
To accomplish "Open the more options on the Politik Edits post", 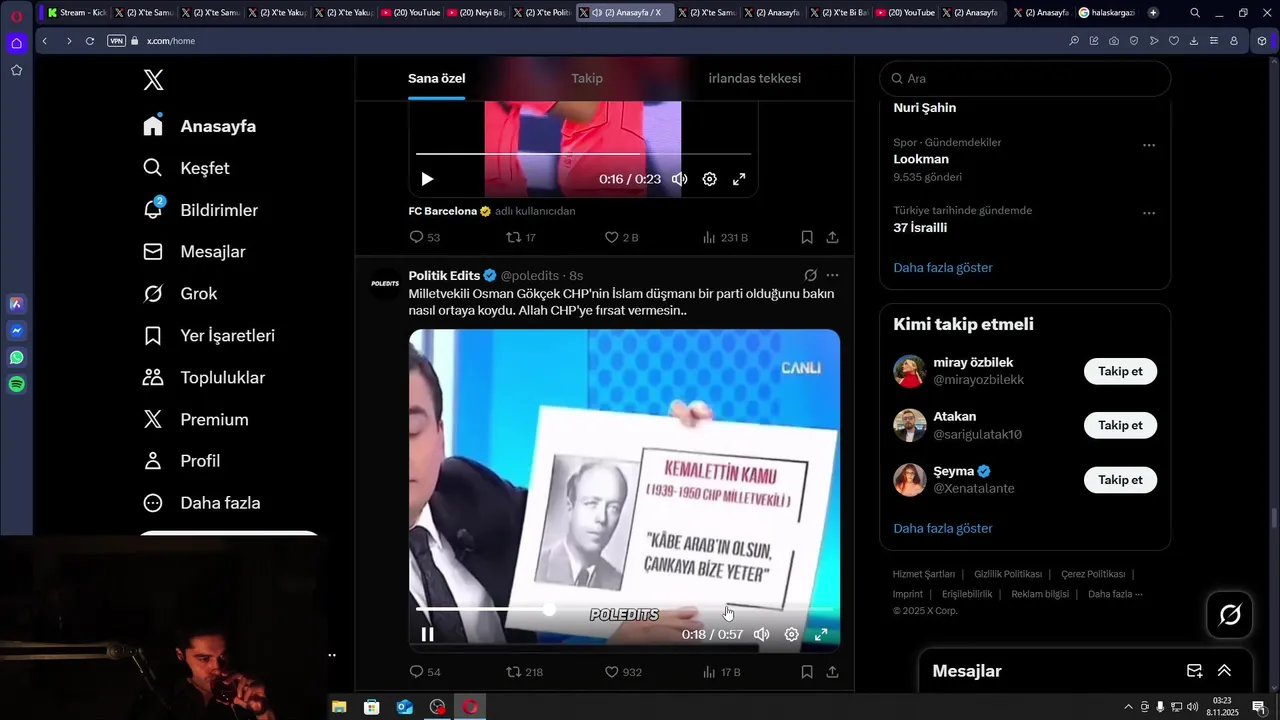I will pos(832,275).
